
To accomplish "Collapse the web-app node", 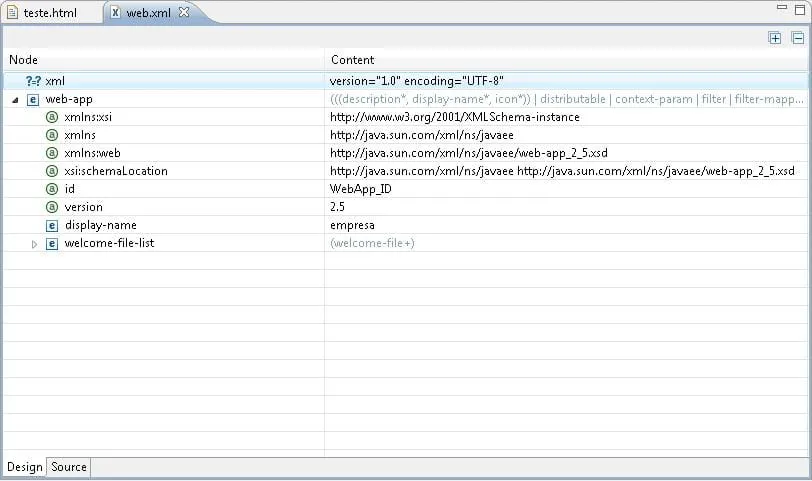I will 15,100.
